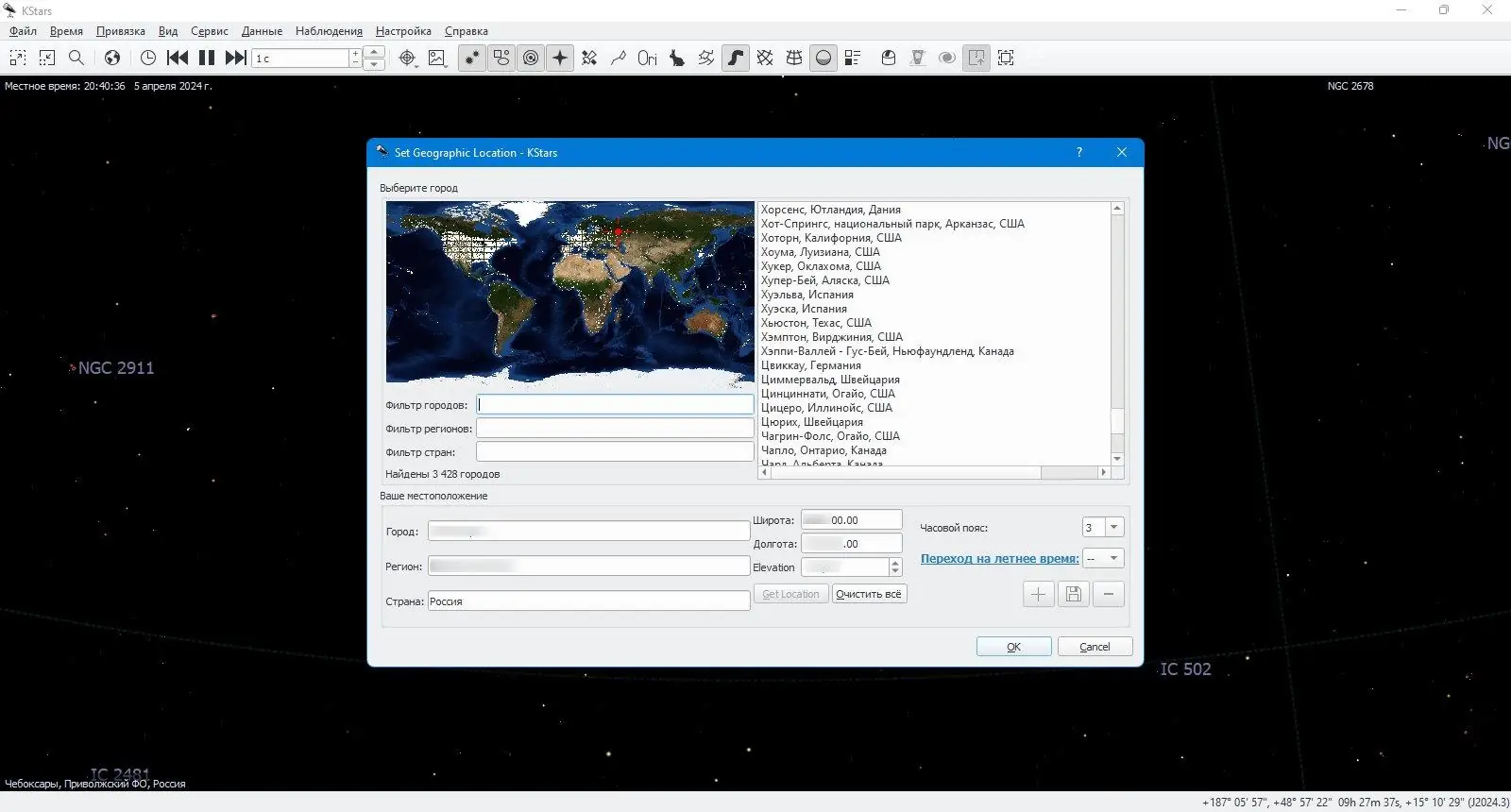Click the Find Object magnifier icon

click(x=76, y=58)
